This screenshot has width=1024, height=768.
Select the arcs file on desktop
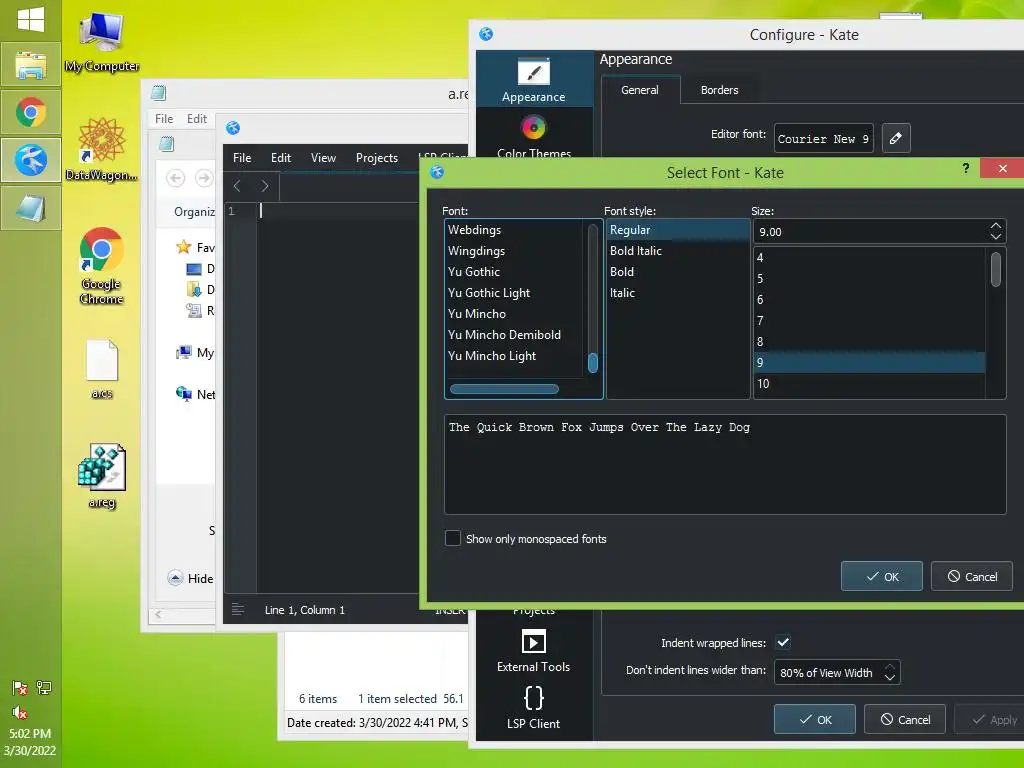pos(101,369)
